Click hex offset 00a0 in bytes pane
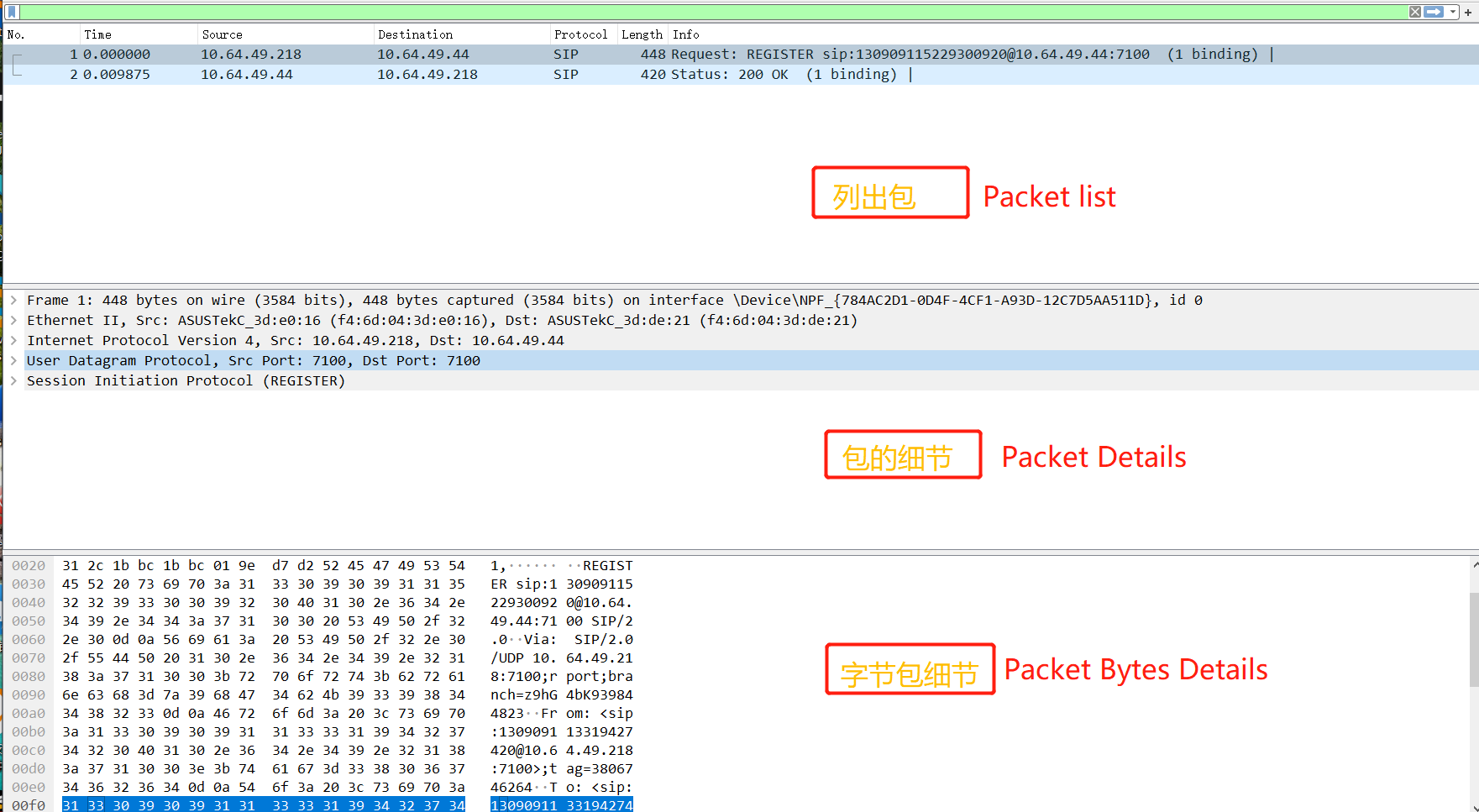This screenshot has height=812, width=1479. (29, 714)
